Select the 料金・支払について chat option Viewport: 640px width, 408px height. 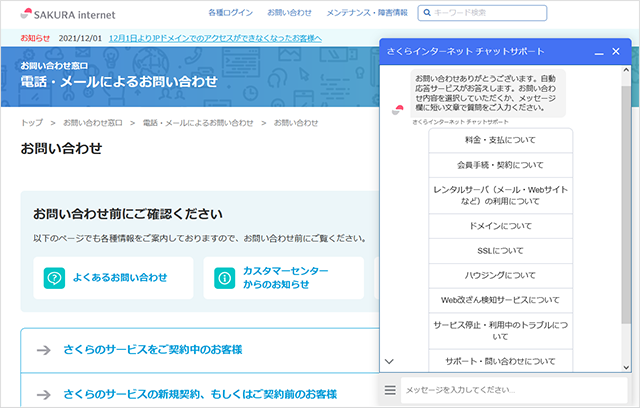point(500,142)
